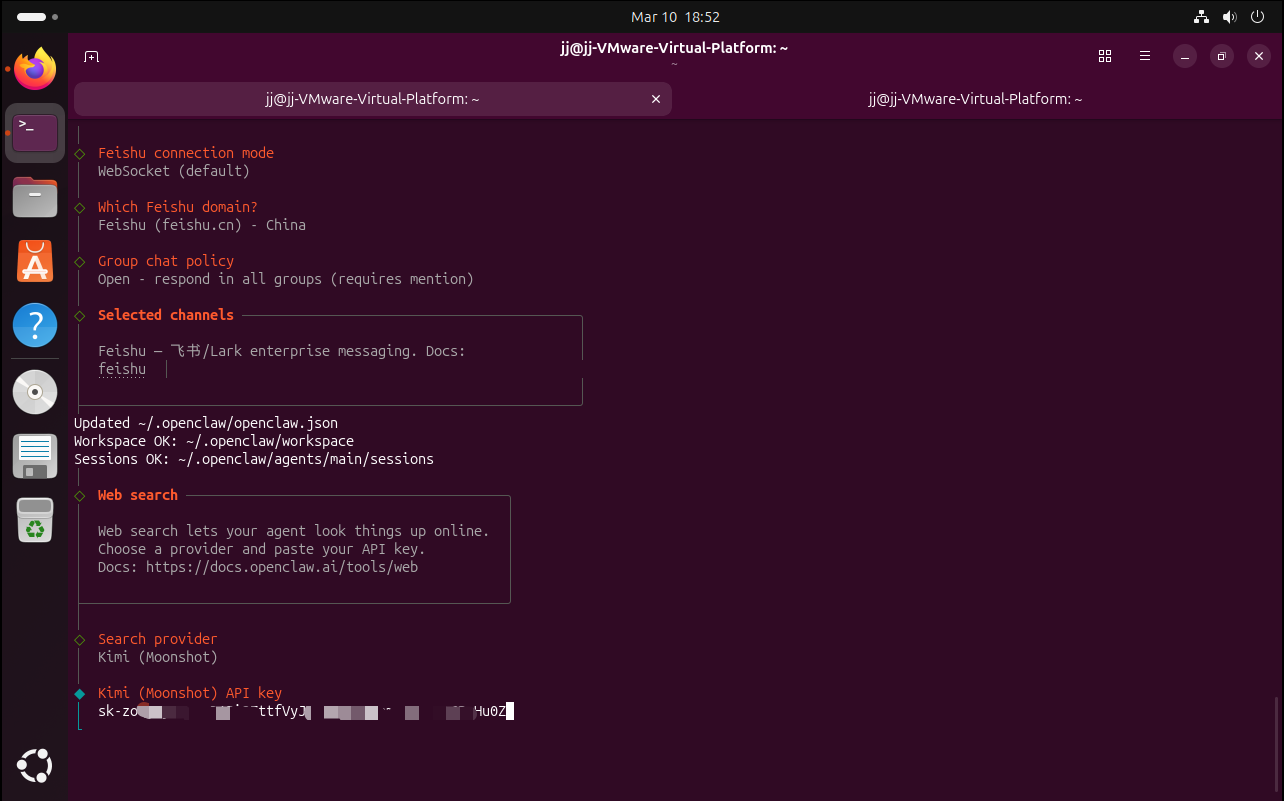
Task: Click 'Kimi (Moonshot) API key' prompt label
Action: (190, 693)
